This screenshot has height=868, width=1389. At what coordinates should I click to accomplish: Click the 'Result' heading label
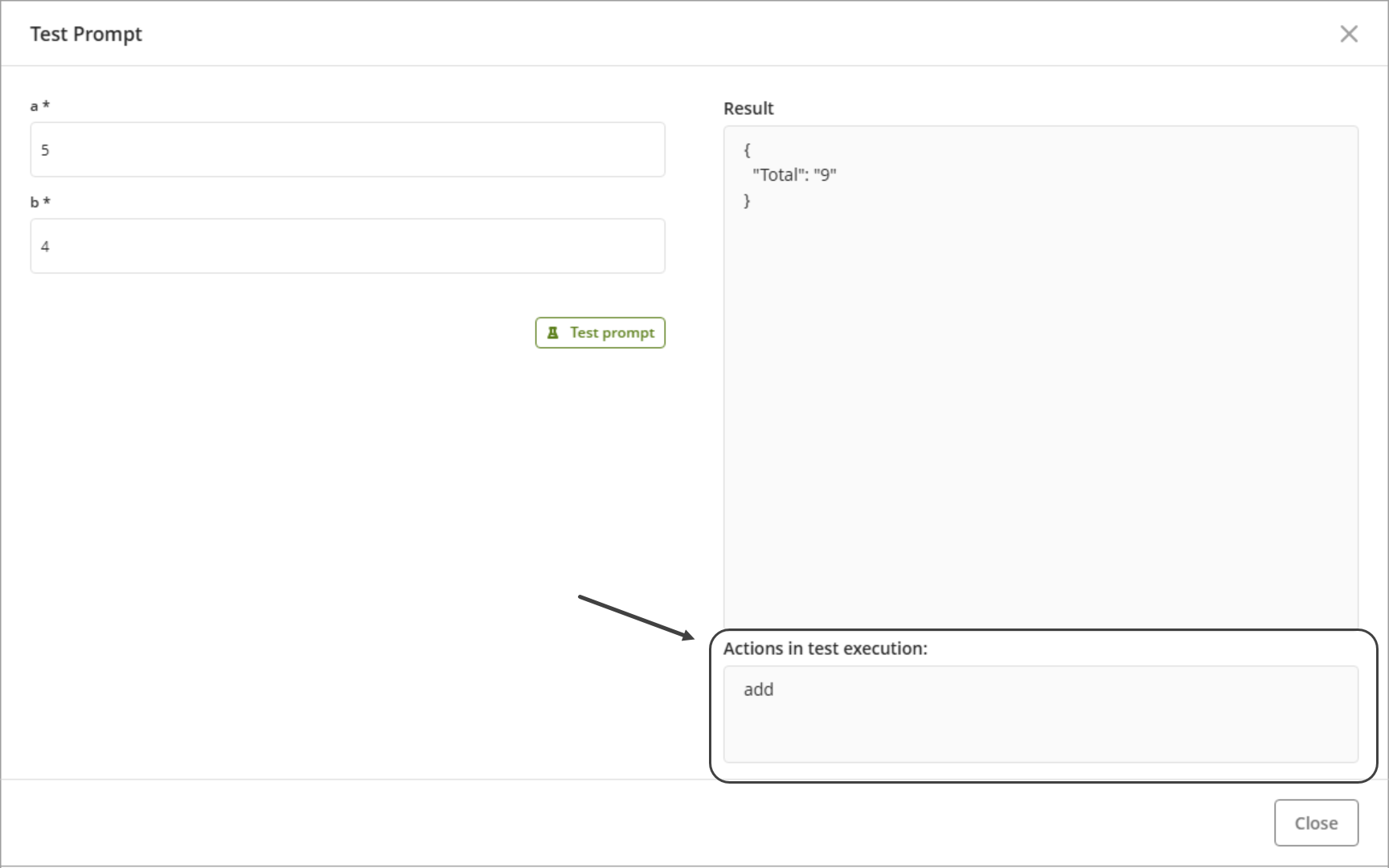click(748, 108)
